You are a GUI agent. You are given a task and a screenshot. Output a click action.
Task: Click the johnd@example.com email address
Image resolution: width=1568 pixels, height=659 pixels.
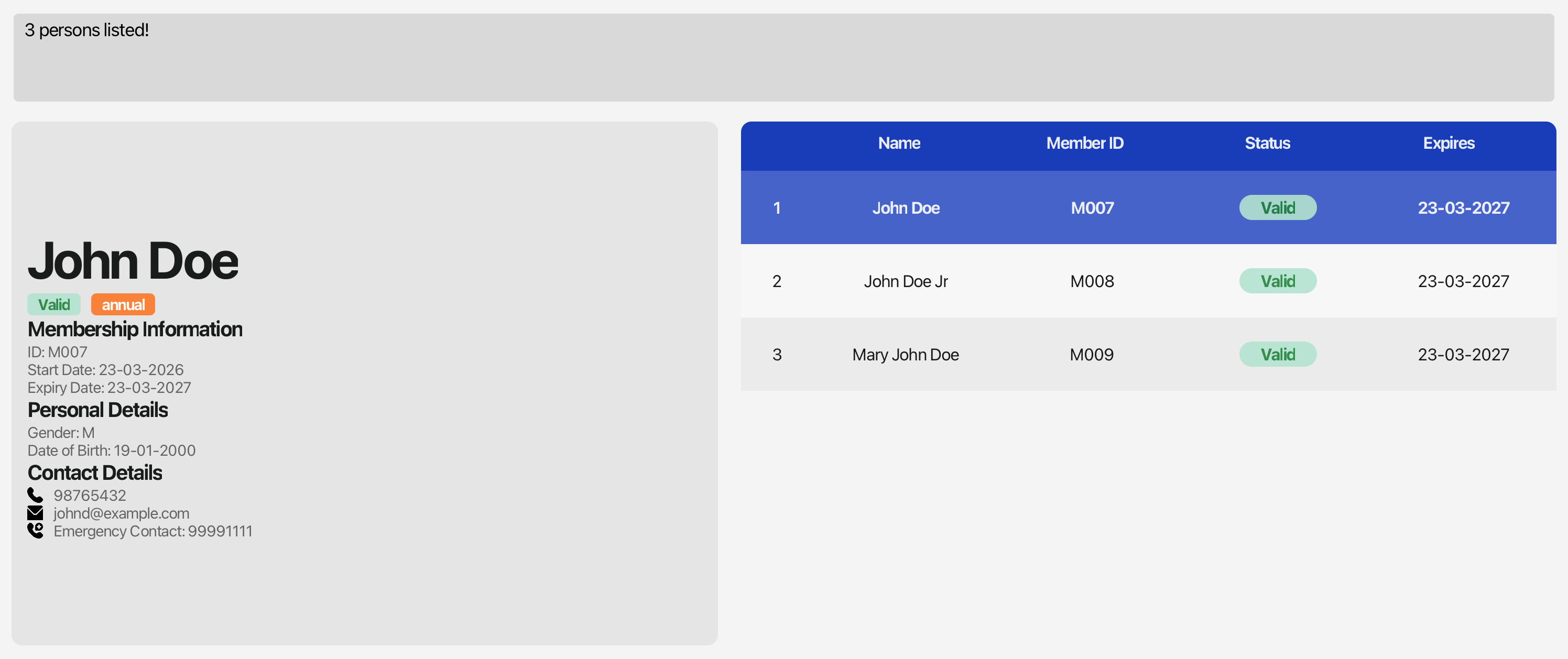click(120, 513)
